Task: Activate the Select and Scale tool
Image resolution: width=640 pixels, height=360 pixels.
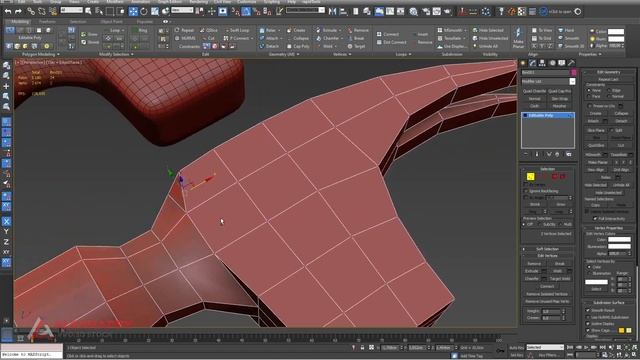Action: coord(155,12)
